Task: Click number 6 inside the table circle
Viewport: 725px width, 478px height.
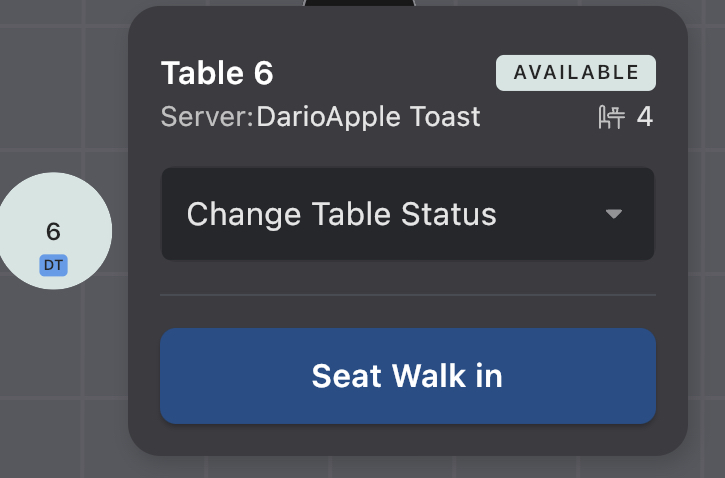Action: 53,232
